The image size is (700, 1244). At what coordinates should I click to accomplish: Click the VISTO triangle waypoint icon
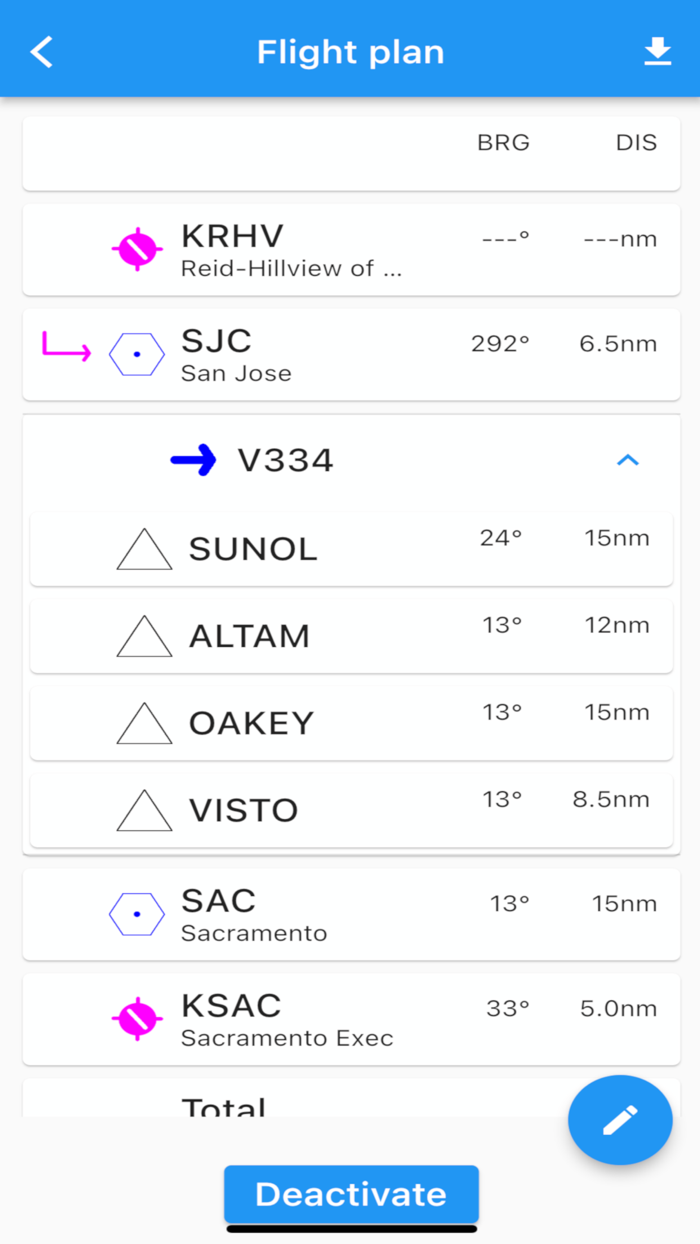pyautogui.click(x=143, y=810)
